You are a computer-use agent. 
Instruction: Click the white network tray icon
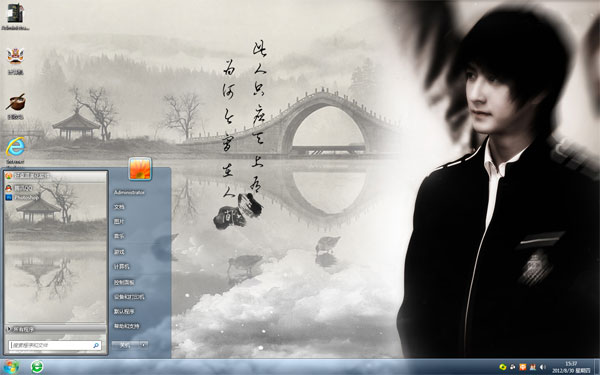[x=513, y=367]
